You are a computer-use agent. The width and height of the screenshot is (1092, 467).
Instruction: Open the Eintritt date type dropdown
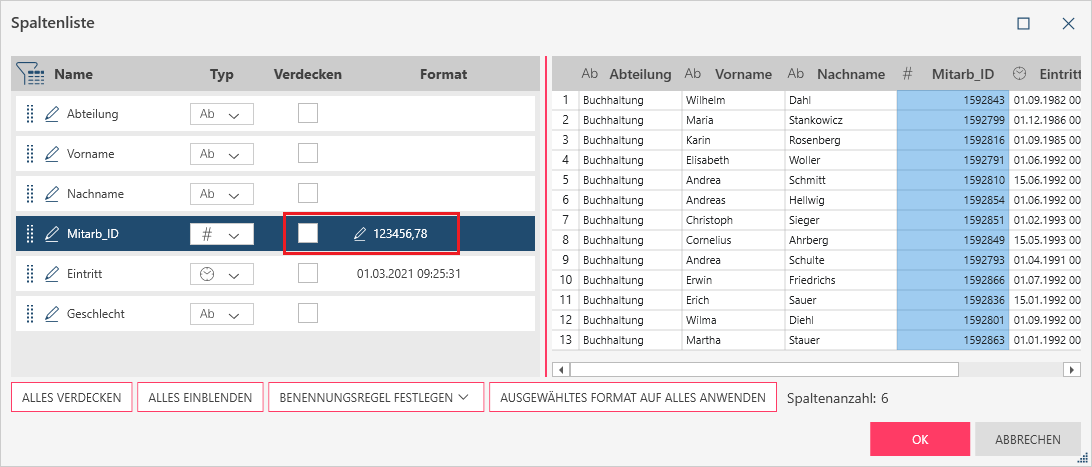[221, 274]
